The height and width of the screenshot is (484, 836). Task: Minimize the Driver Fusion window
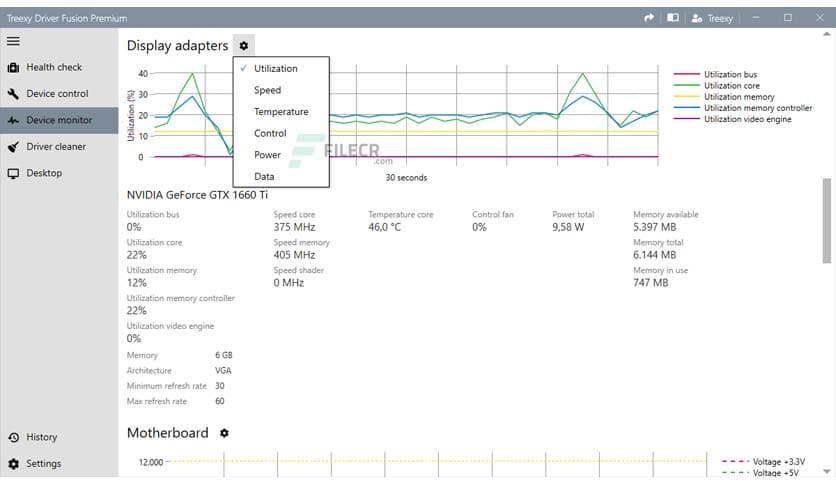pyautogui.click(x=756, y=18)
